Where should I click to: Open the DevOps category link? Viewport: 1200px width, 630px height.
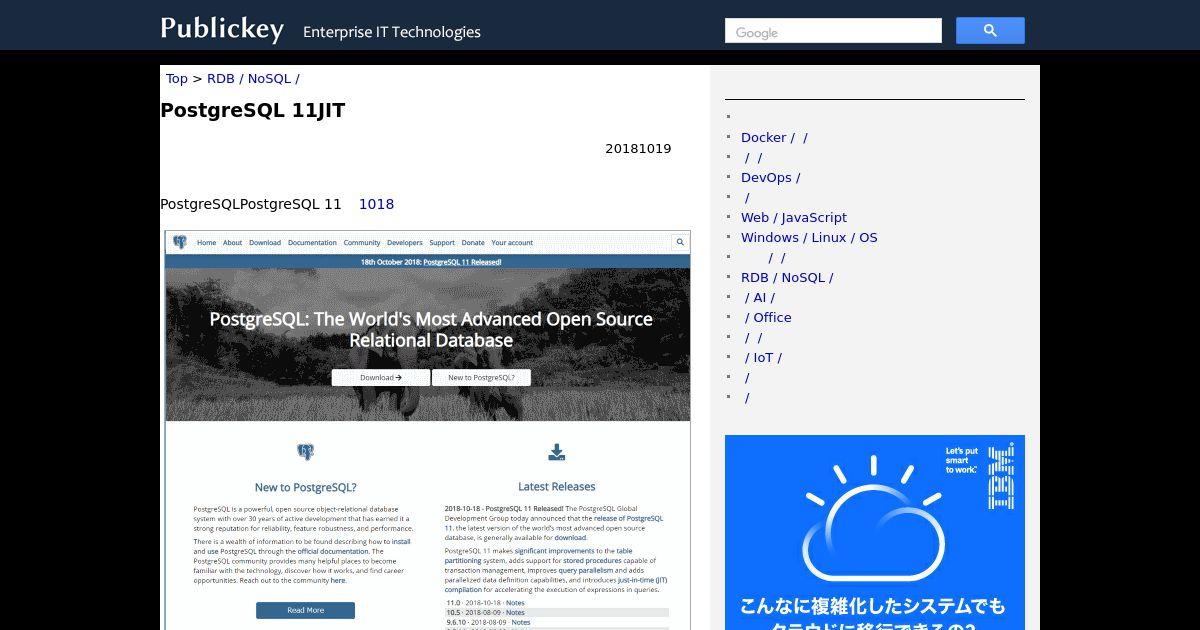(x=770, y=177)
